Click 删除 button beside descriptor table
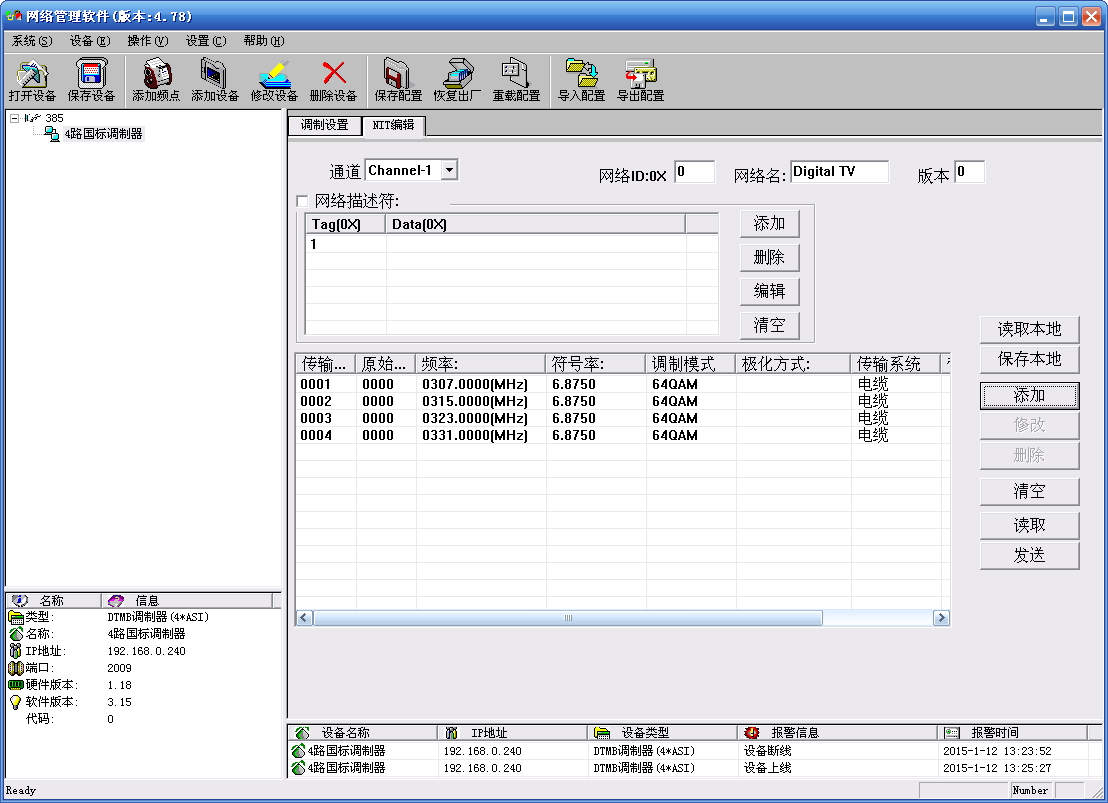 (770, 257)
